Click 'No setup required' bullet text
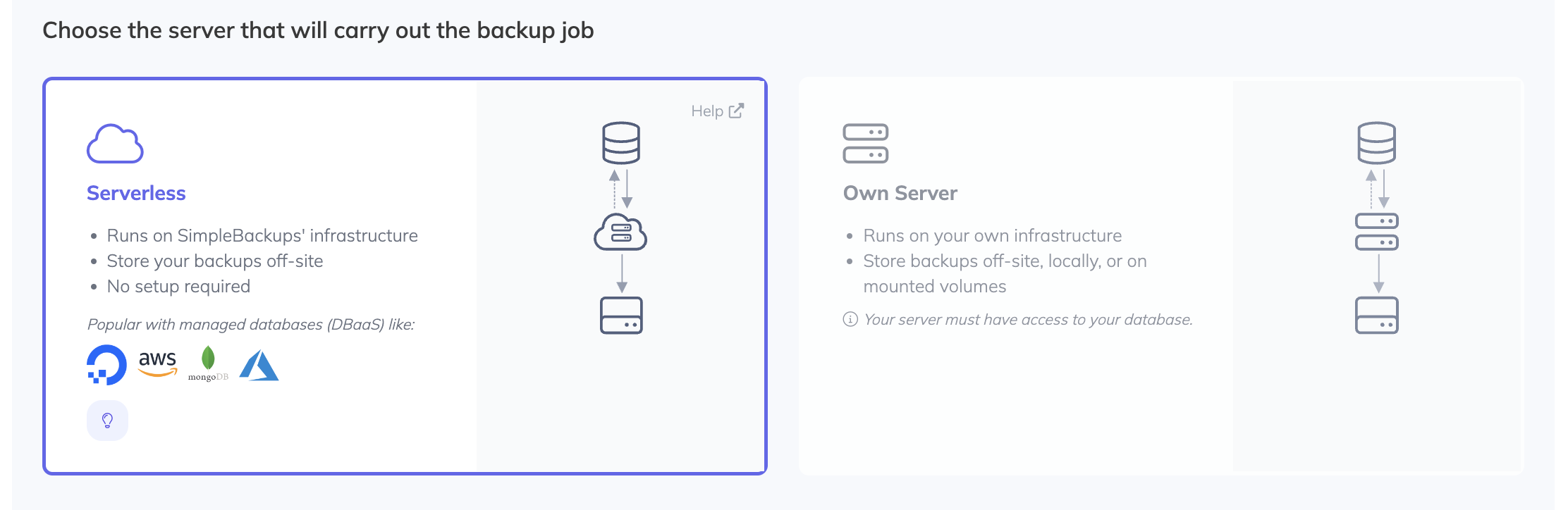Screen dimensions: 1568x510 click(178, 287)
